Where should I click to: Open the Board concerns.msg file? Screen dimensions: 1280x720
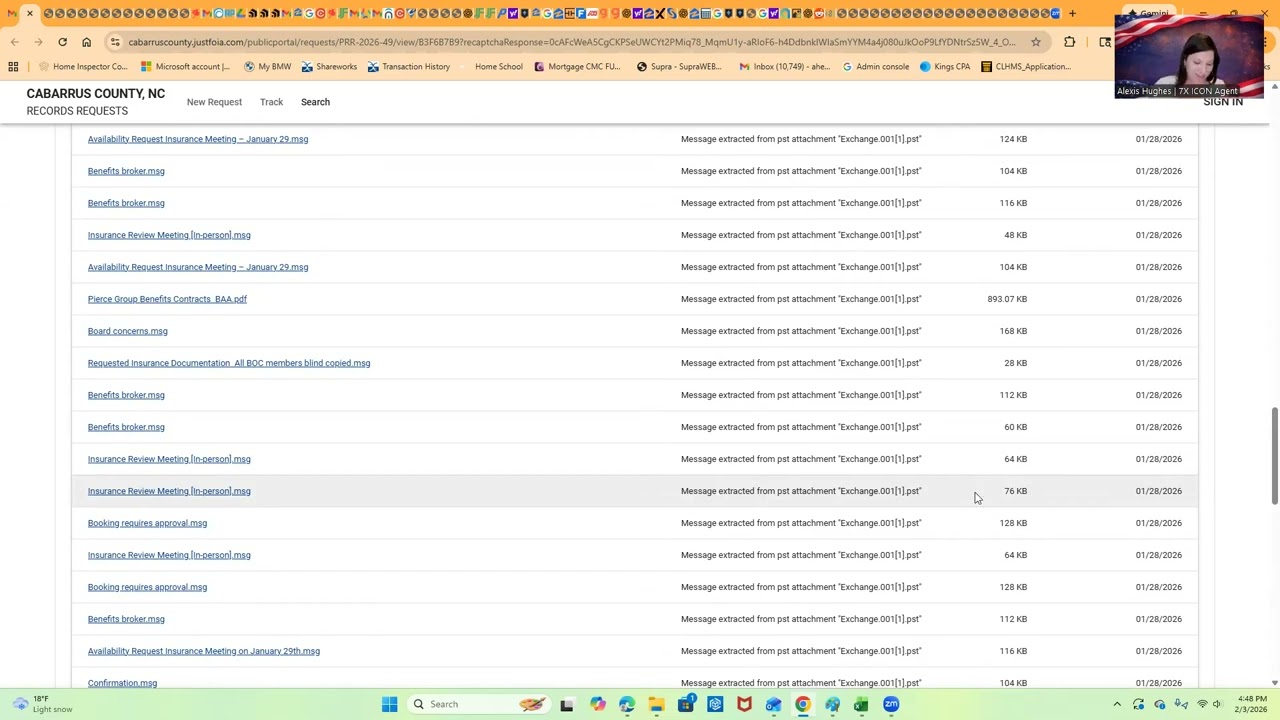pyautogui.click(x=127, y=331)
